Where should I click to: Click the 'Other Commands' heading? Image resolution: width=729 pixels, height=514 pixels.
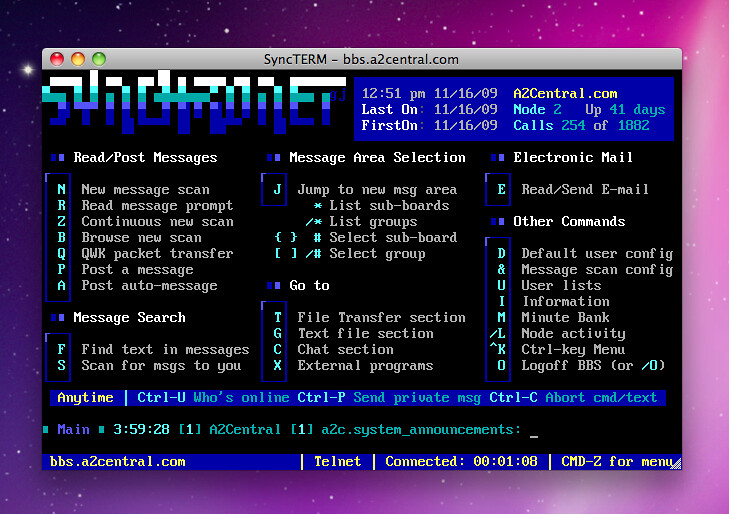pos(569,222)
